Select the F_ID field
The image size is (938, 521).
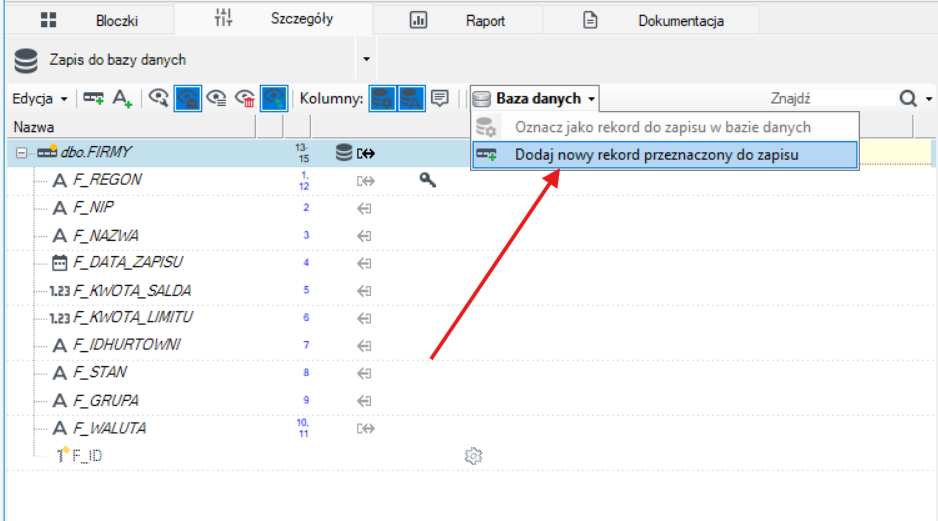coord(87,456)
